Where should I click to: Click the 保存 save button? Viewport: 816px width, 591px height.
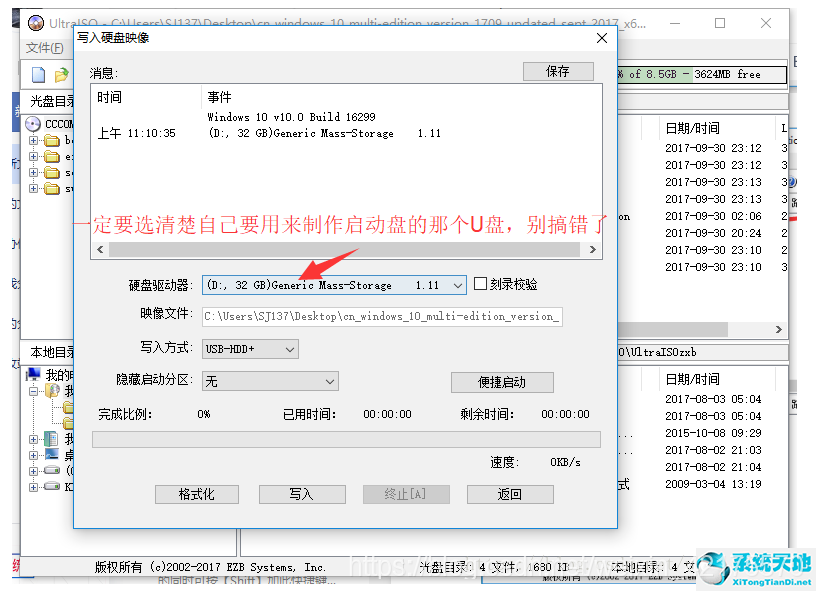pos(557,71)
